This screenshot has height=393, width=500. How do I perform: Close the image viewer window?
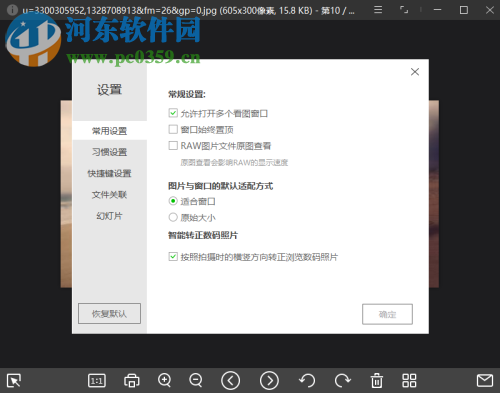coord(490,10)
